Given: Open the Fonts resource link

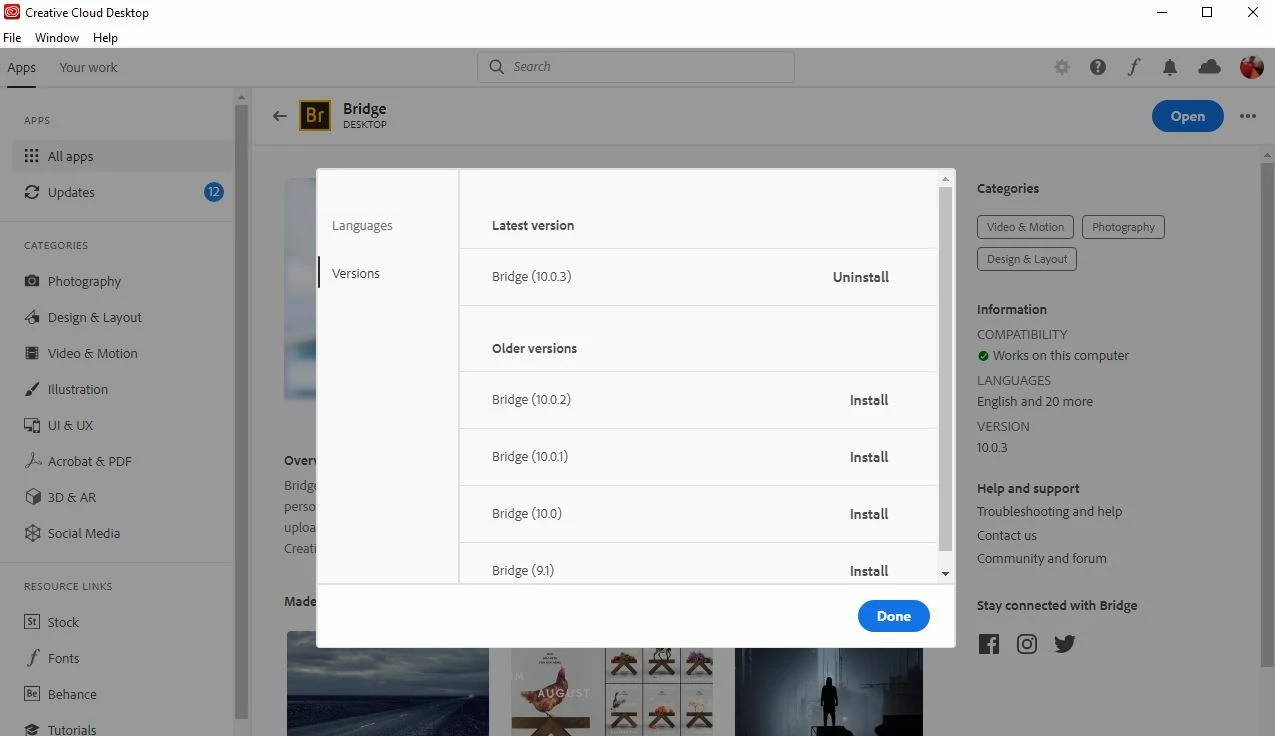Looking at the screenshot, I should (x=52, y=658).
